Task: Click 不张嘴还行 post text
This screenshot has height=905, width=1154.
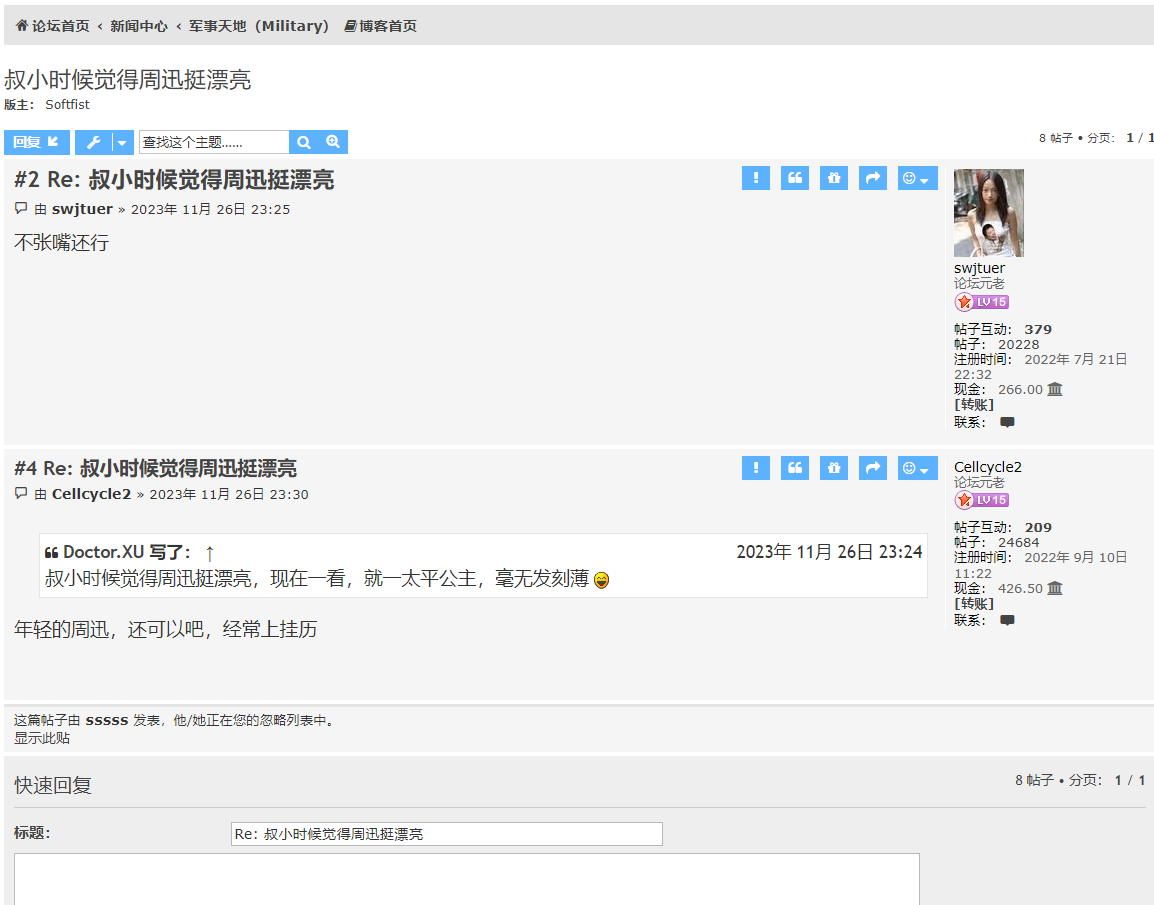Action: click(x=62, y=242)
